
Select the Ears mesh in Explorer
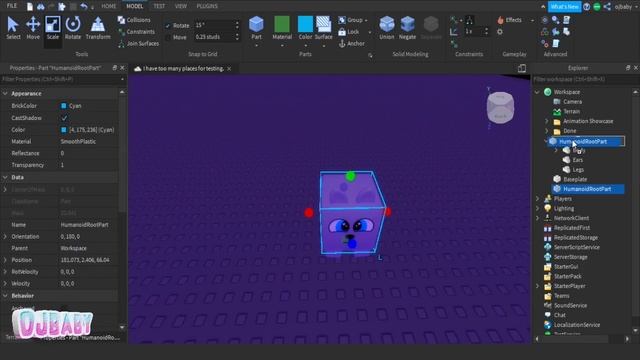(x=577, y=160)
